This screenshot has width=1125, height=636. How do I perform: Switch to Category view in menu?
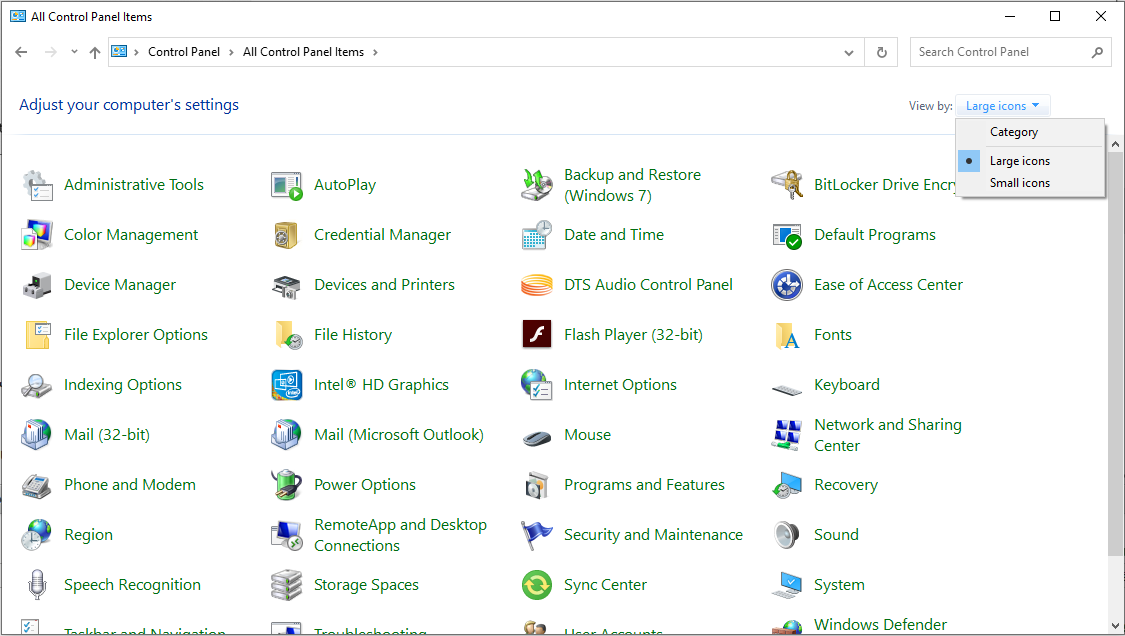1013,132
